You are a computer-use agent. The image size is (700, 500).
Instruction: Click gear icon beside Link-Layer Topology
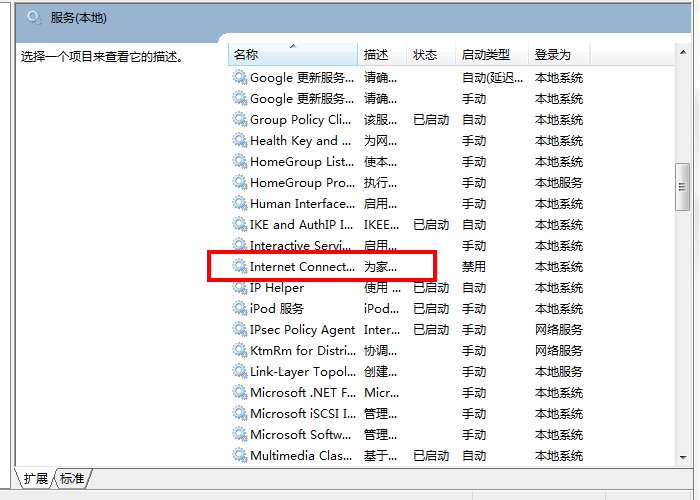(240, 371)
